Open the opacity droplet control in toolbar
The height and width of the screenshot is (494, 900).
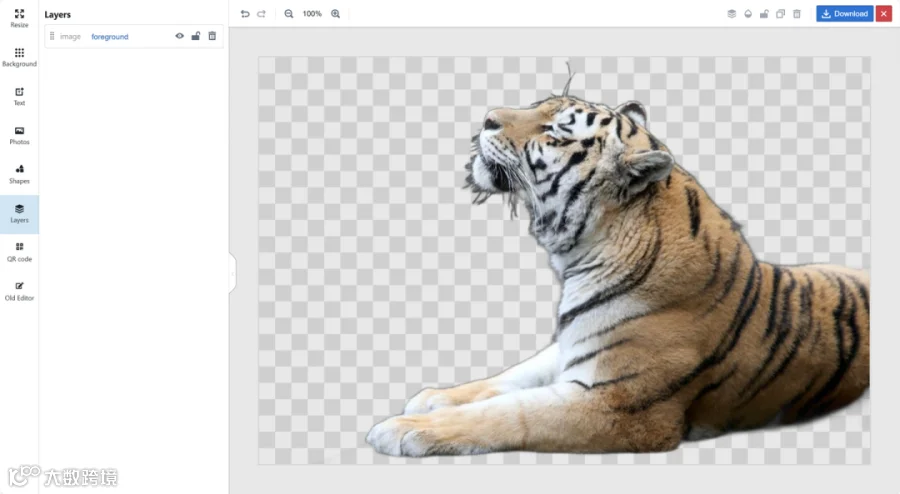coord(748,14)
